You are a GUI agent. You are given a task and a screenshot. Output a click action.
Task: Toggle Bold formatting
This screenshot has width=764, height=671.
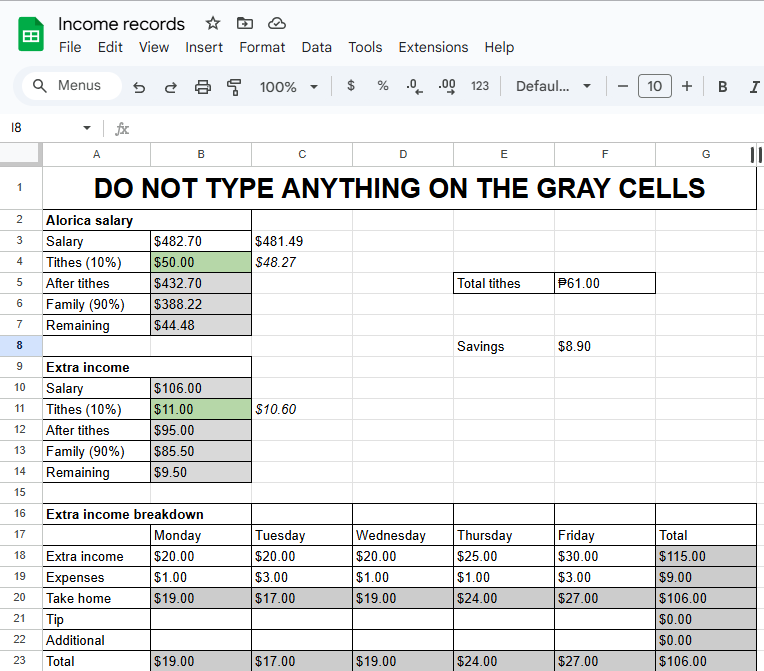pyautogui.click(x=723, y=87)
